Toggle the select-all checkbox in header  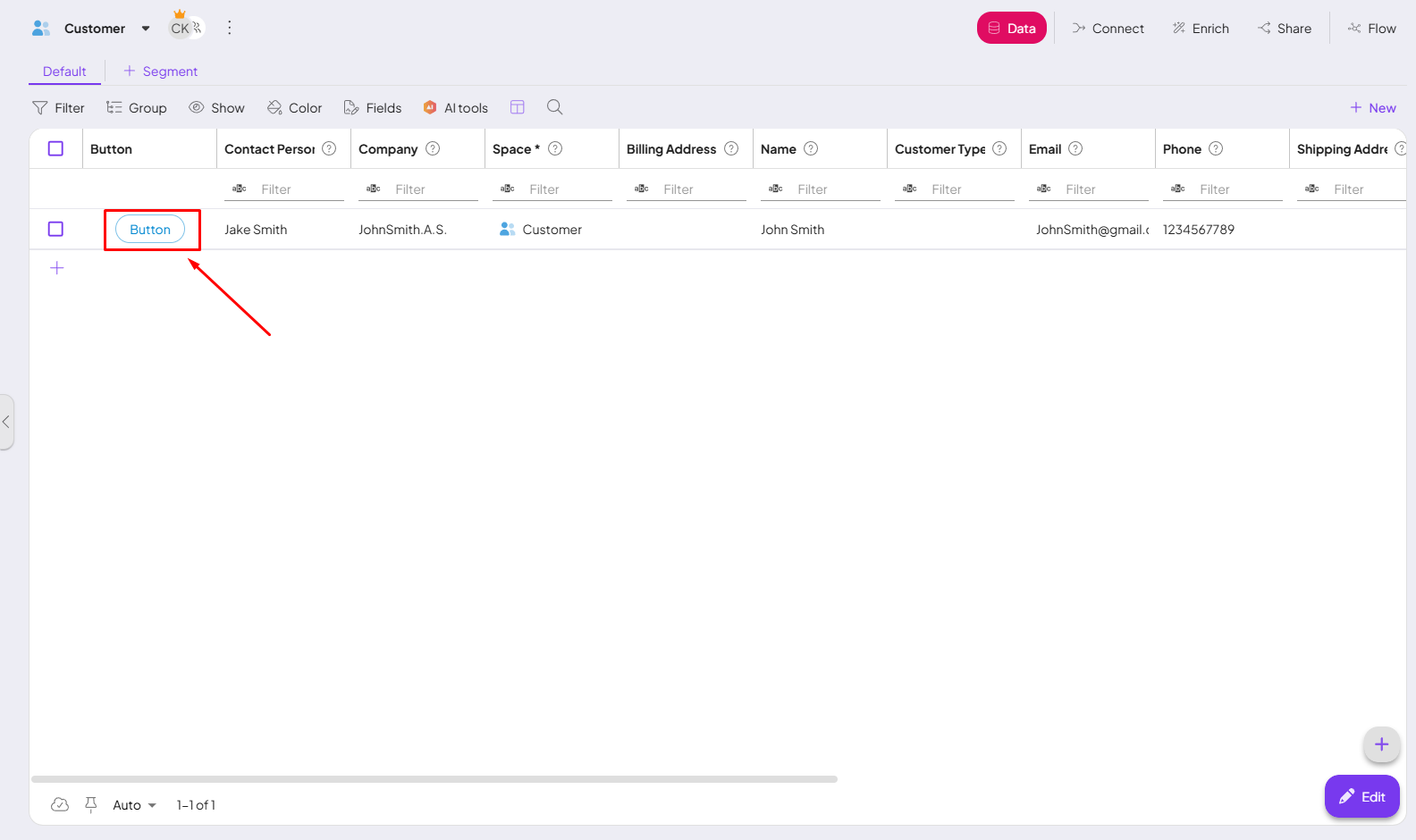click(x=55, y=149)
